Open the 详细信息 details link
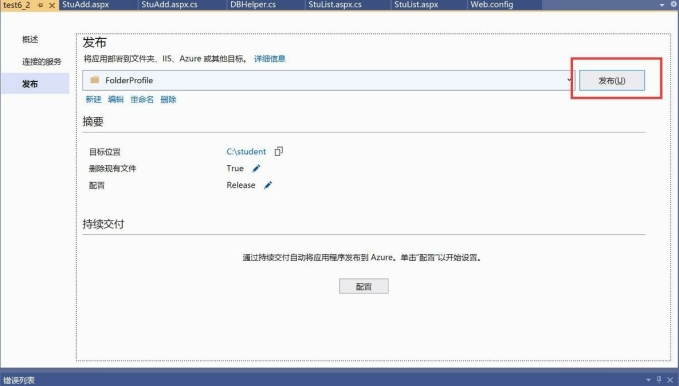The height and width of the screenshot is (386, 679). coord(269,58)
